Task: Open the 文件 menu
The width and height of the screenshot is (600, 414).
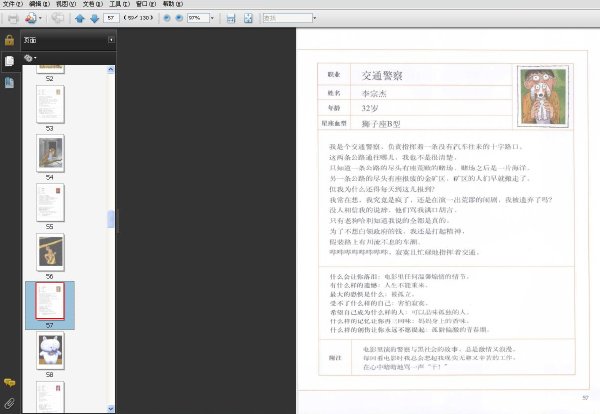Action: coord(12,4)
